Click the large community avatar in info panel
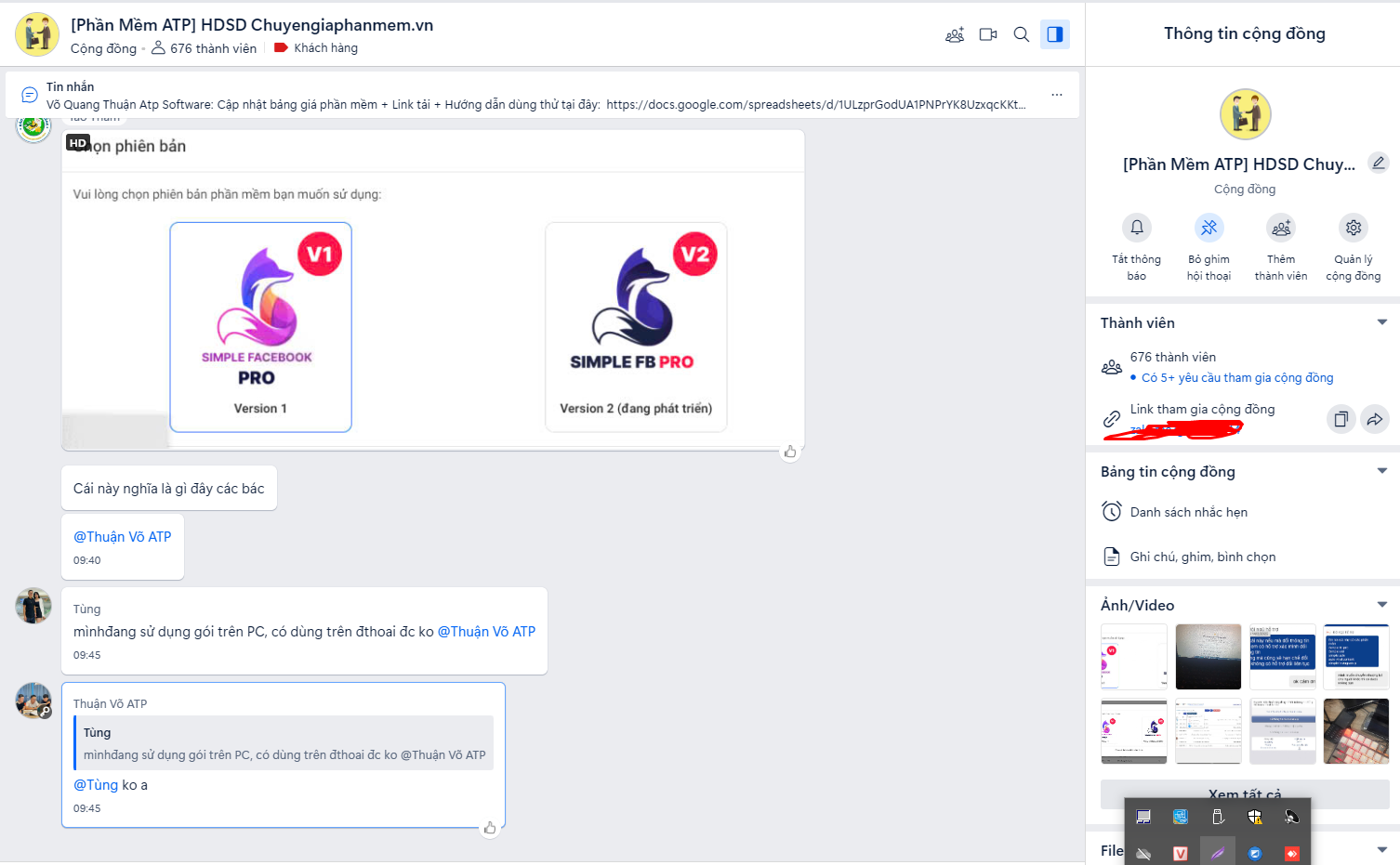 (x=1245, y=114)
